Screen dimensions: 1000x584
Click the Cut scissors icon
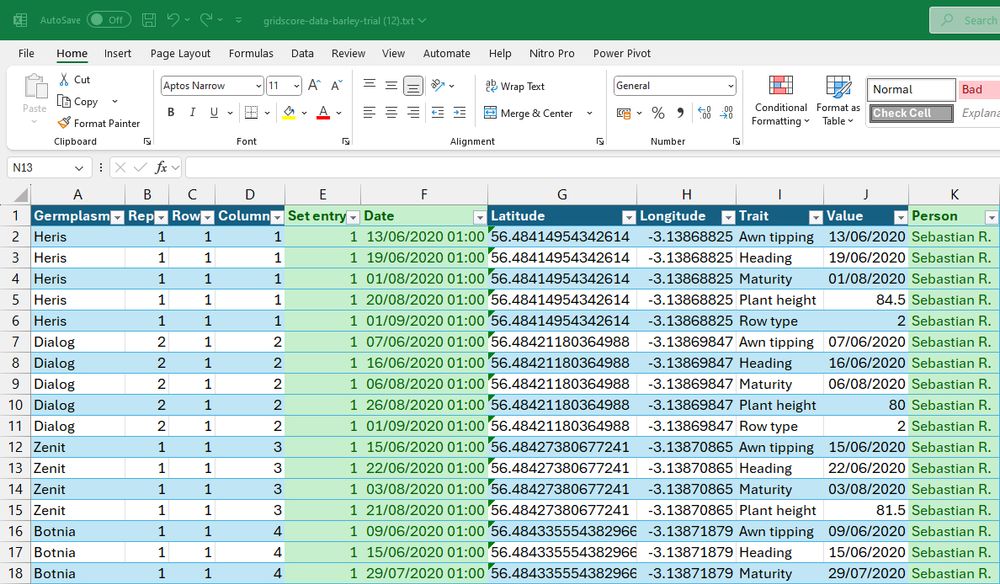coord(64,79)
